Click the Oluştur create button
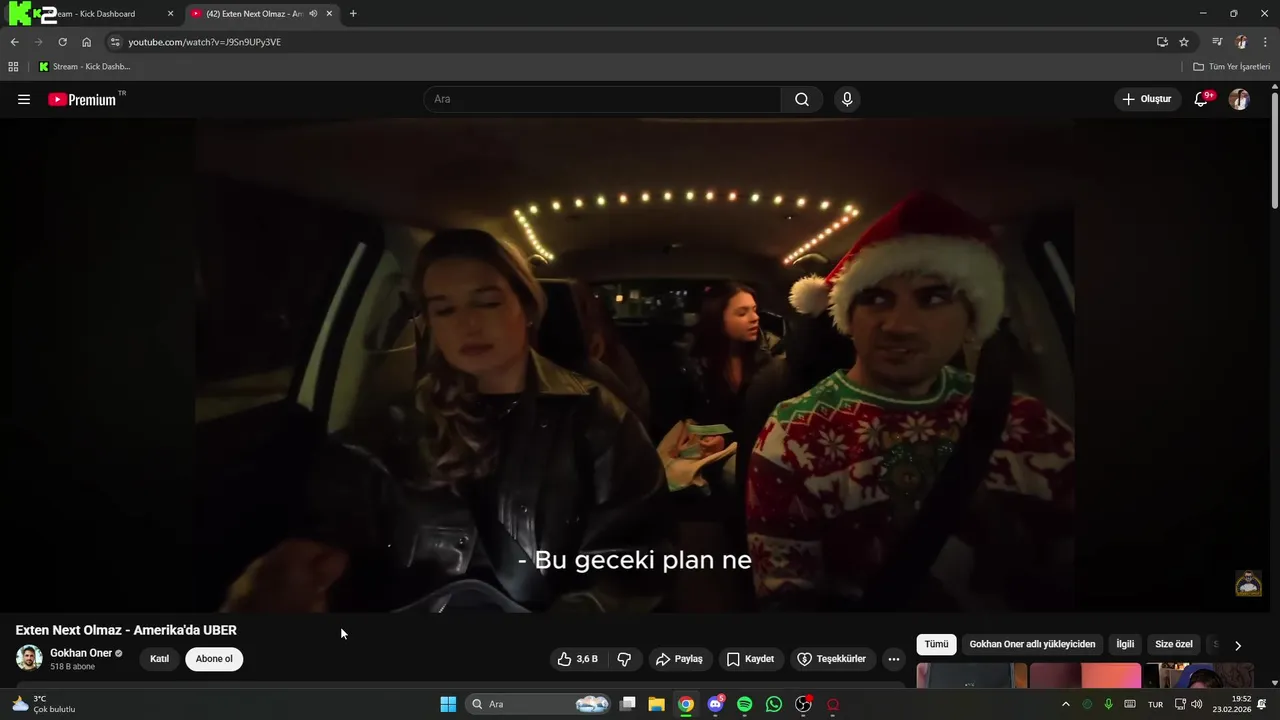 (1147, 99)
